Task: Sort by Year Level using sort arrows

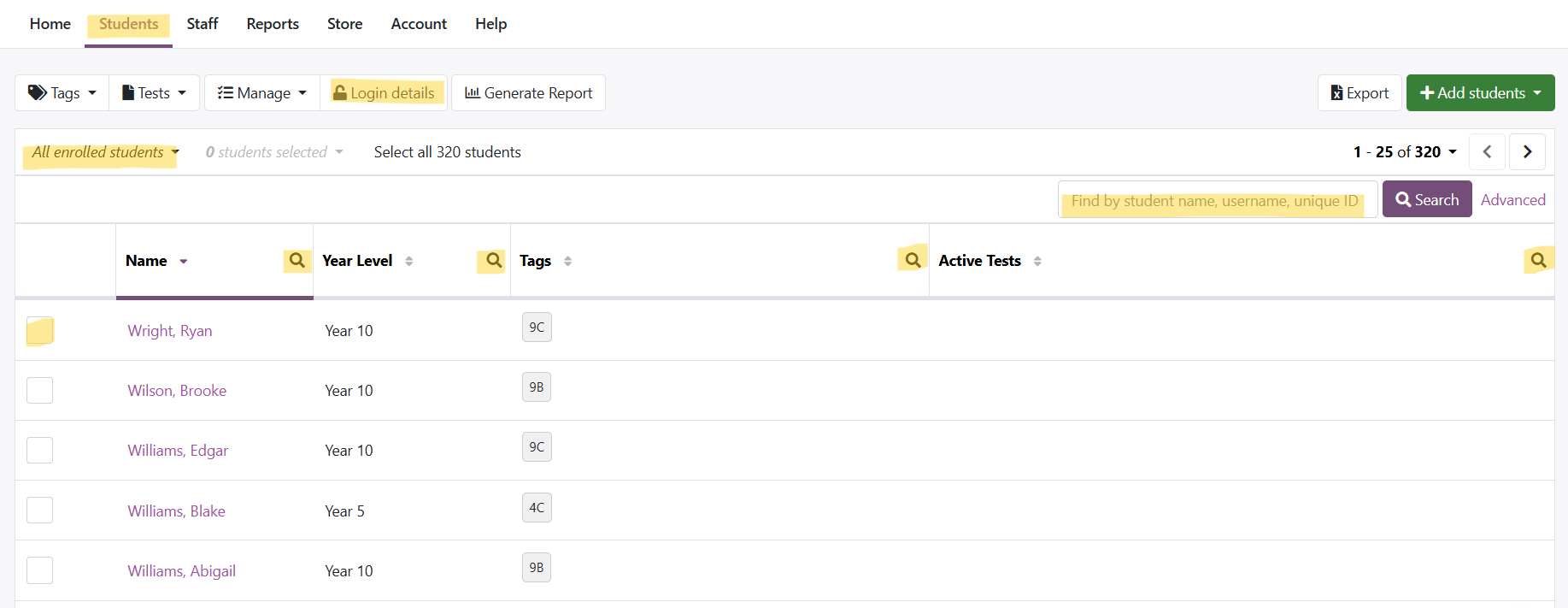Action: pos(409,261)
